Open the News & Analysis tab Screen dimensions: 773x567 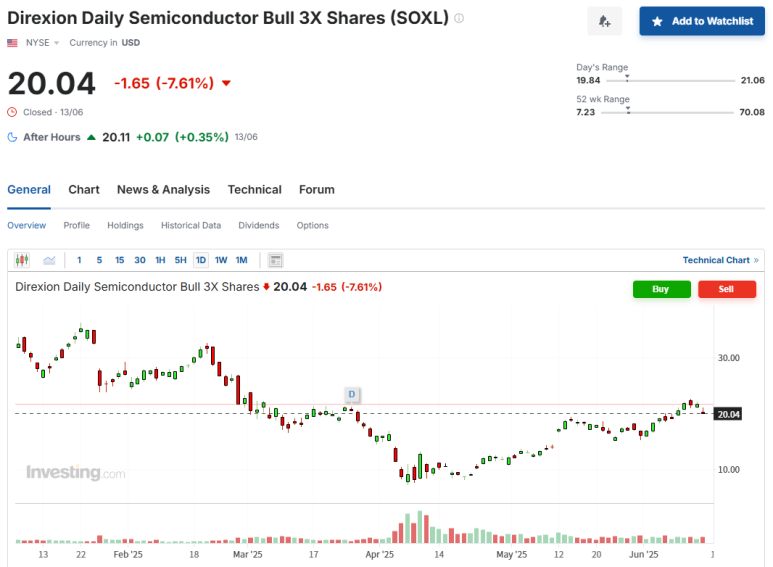pyautogui.click(x=163, y=189)
